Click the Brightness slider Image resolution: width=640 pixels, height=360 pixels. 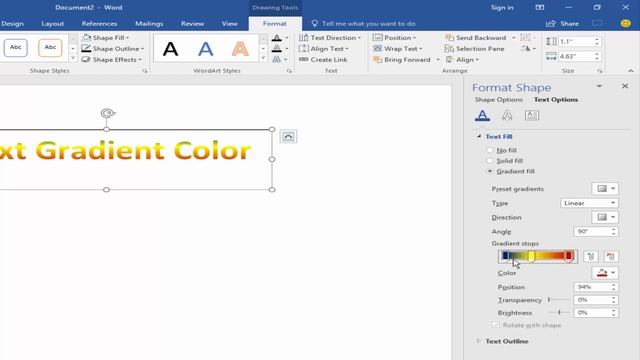pyautogui.click(x=559, y=312)
